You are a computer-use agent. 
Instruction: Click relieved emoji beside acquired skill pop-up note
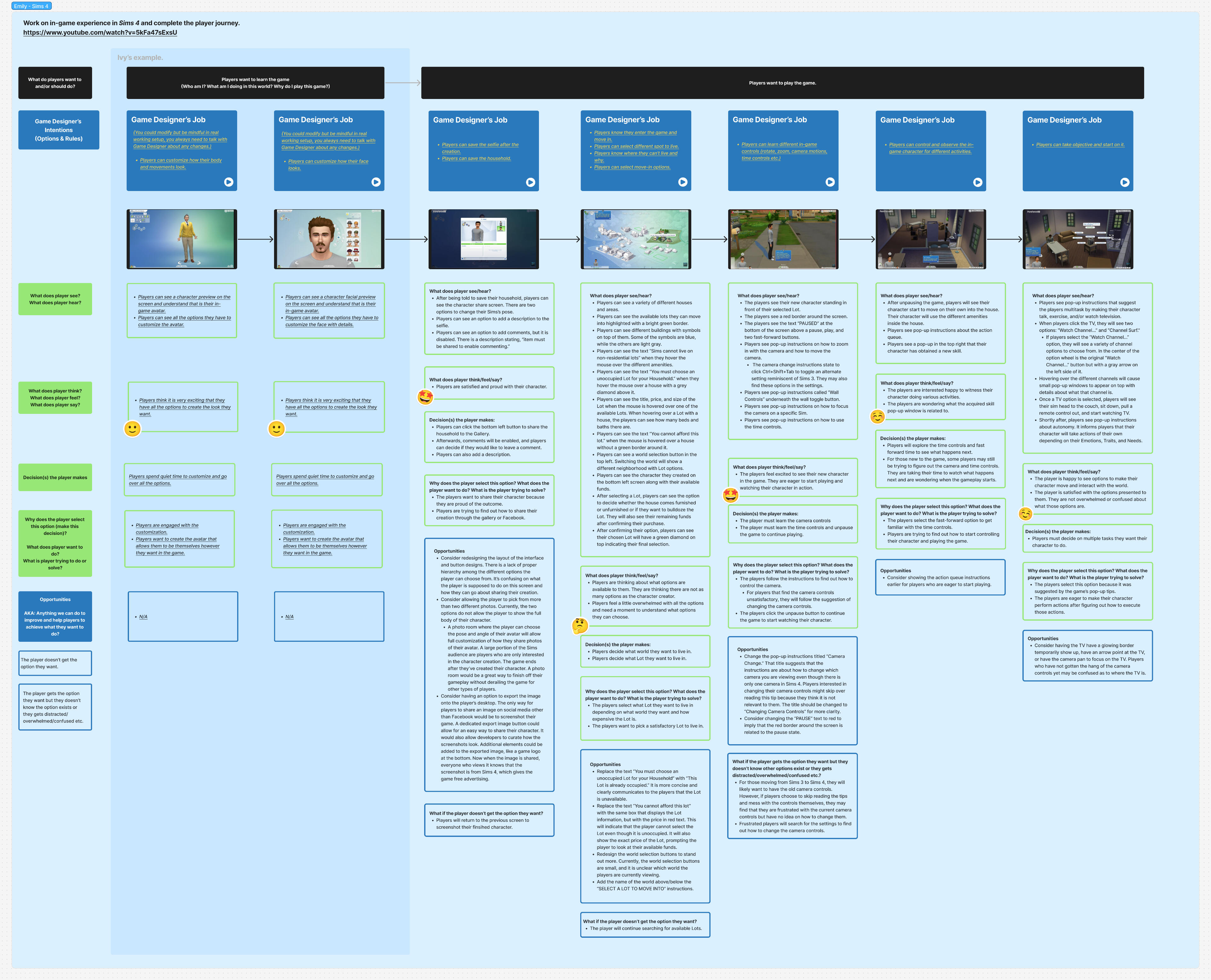click(877, 417)
